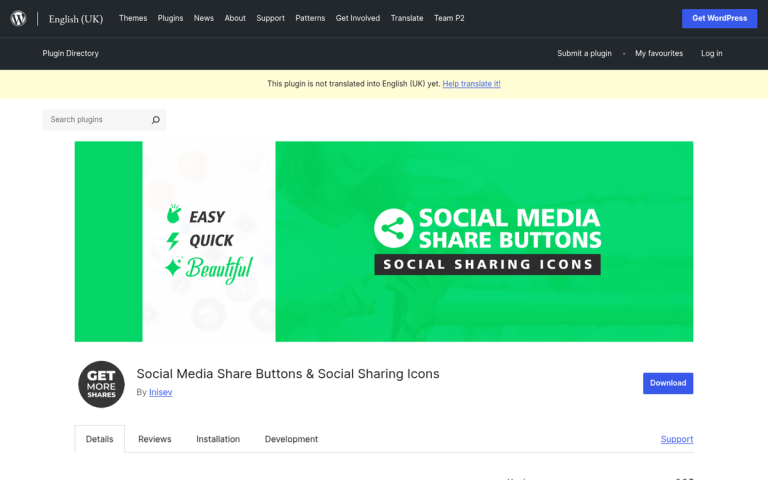The width and height of the screenshot is (768, 480).
Task: Open Get Involved in the header
Action: pyautogui.click(x=358, y=18)
